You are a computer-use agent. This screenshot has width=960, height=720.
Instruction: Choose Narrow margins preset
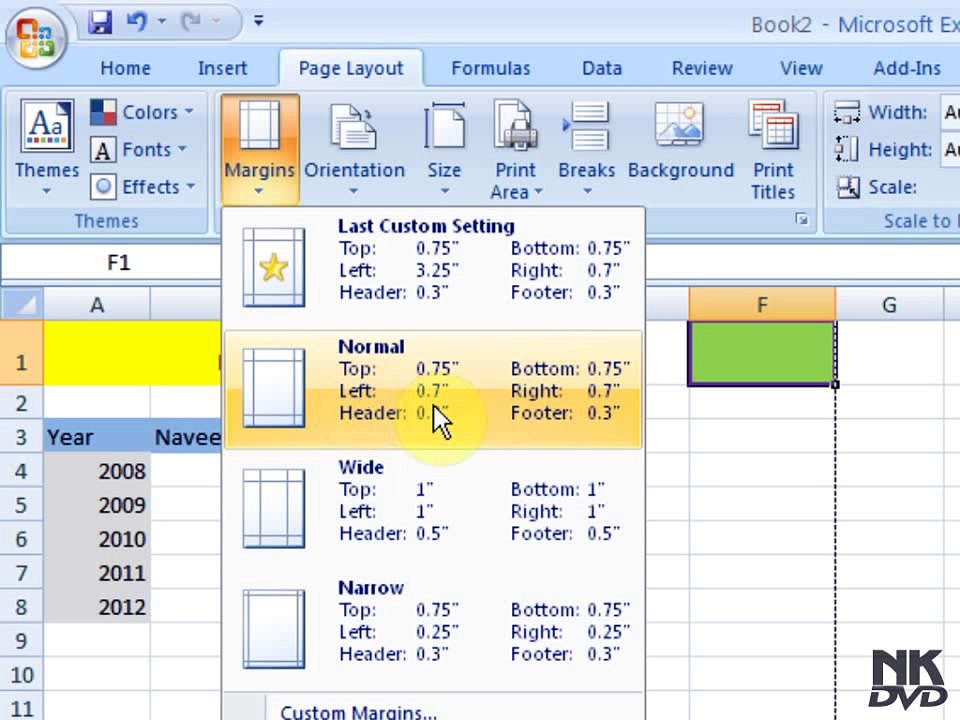(x=433, y=629)
